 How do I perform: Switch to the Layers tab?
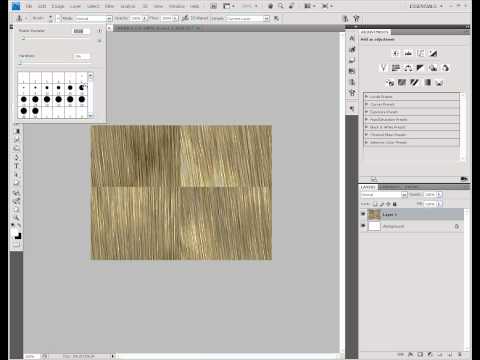tap(368, 187)
